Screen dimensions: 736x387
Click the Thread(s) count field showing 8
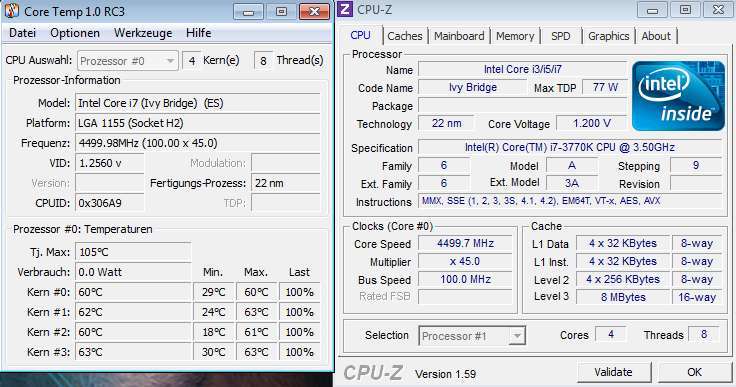pos(263,61)
